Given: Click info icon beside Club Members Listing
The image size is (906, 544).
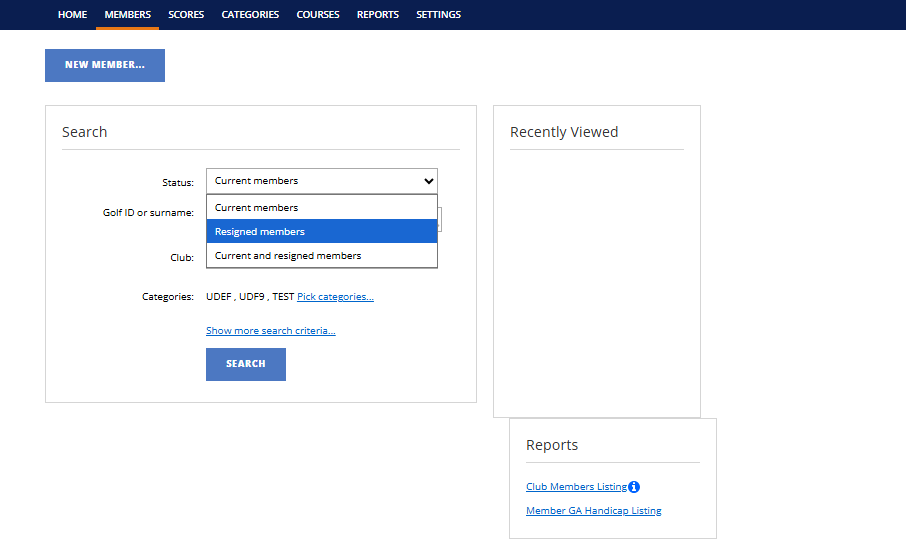Looking at the screenshot, I should 634,487.
